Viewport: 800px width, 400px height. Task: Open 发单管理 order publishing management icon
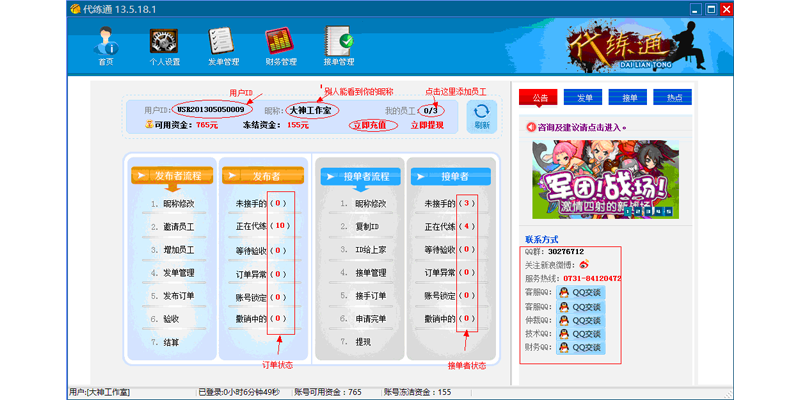point(223,46)
